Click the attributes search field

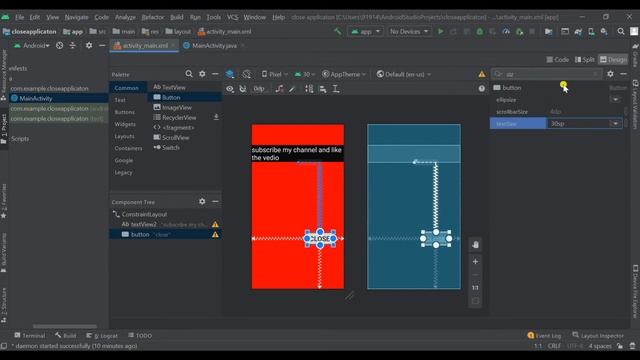click(547, 74)
